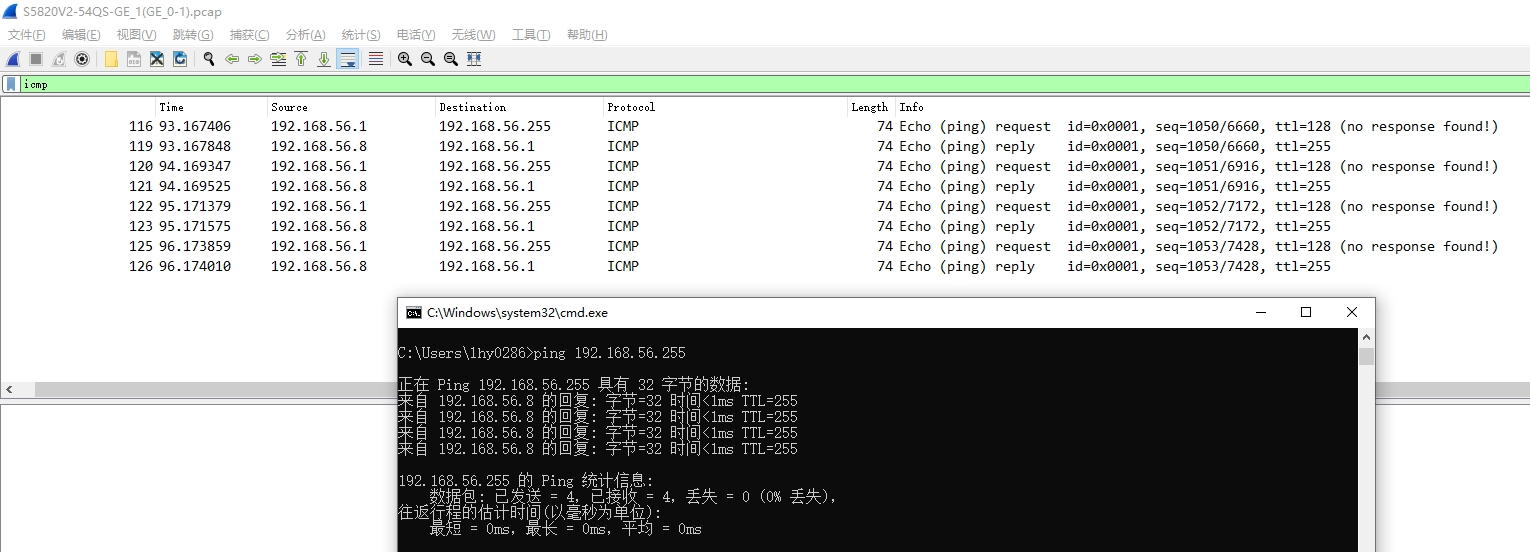Select packet 125 at time 96.173859

pos(765,247)
